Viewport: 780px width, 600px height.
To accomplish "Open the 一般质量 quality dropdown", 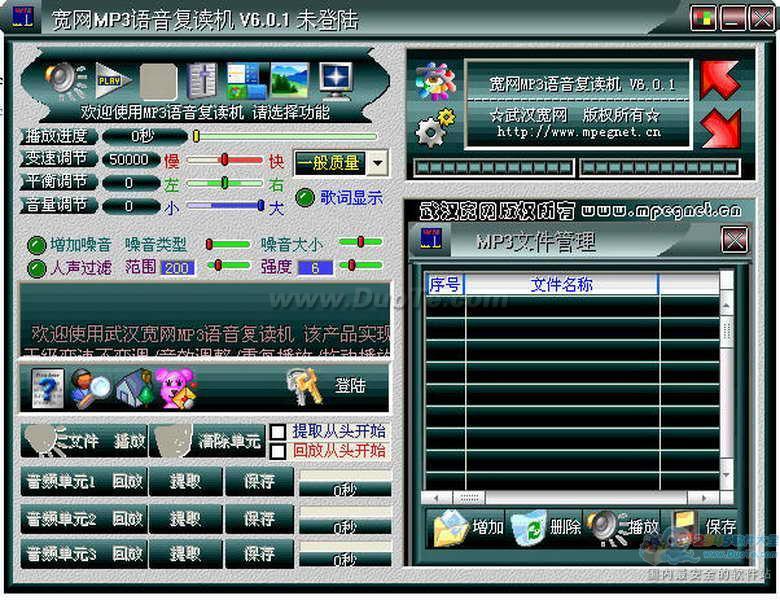I will [377, 163].
